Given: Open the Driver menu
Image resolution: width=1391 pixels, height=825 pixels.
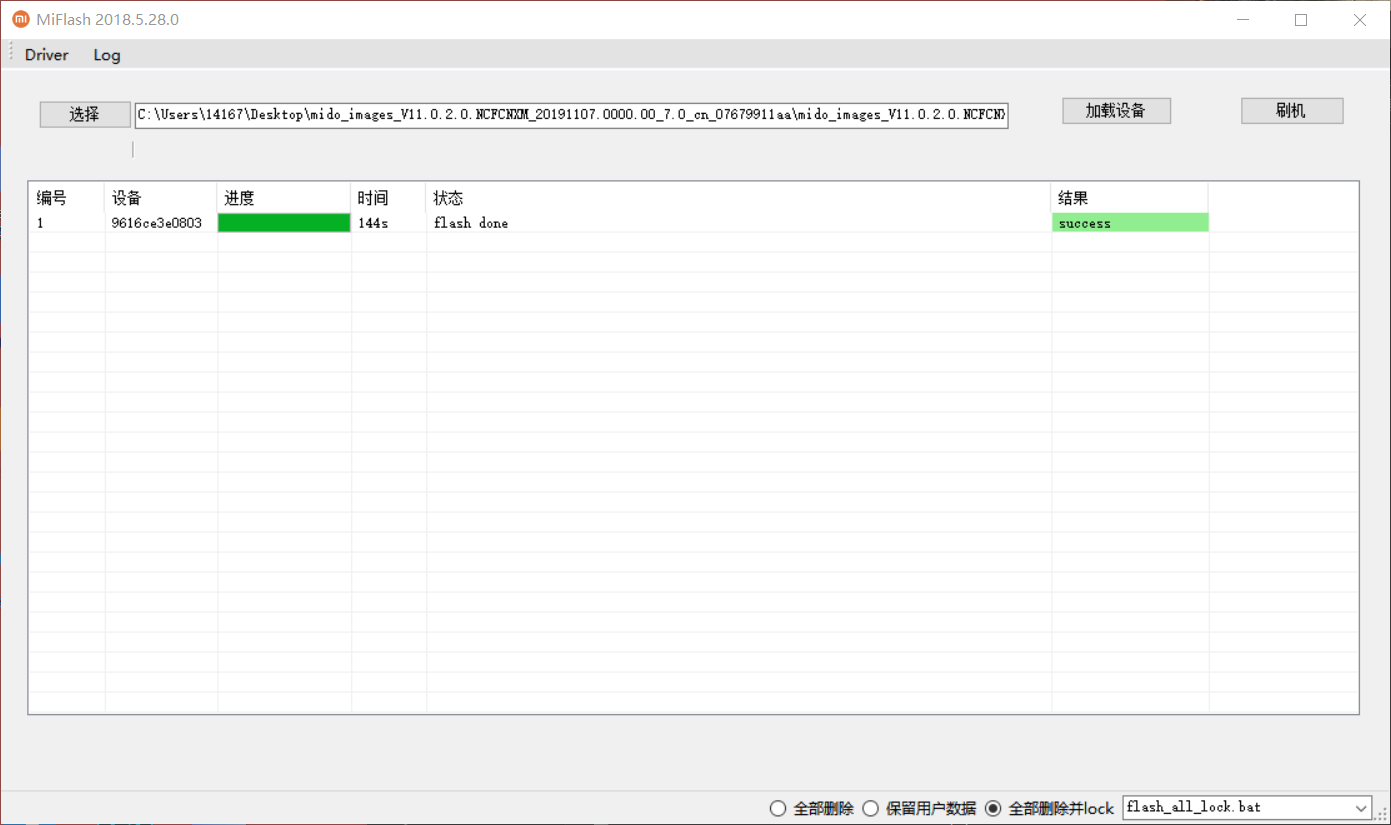Looking at the screenshot, I should (47, 55).
